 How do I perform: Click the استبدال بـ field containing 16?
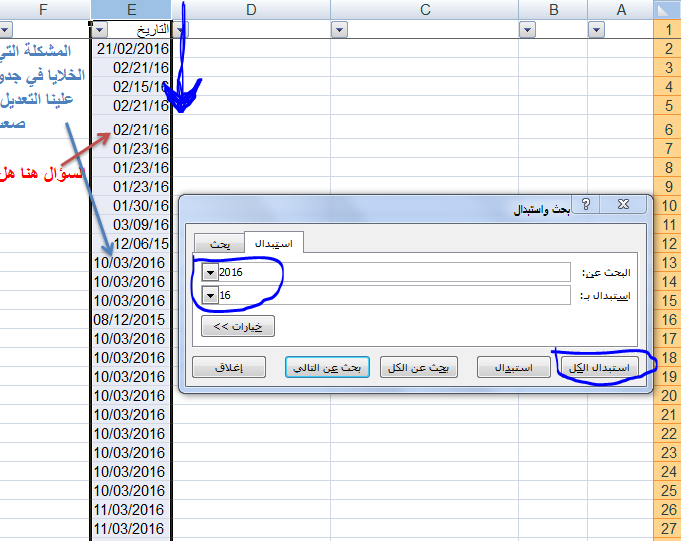pos(390,295)
